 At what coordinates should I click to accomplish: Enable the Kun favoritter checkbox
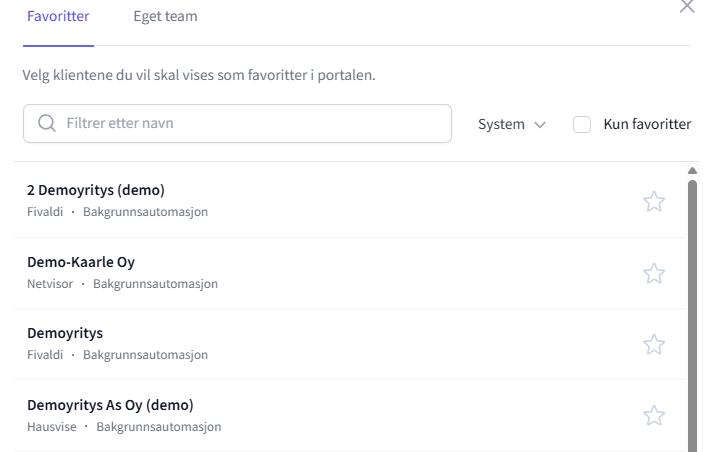point(582,124)
